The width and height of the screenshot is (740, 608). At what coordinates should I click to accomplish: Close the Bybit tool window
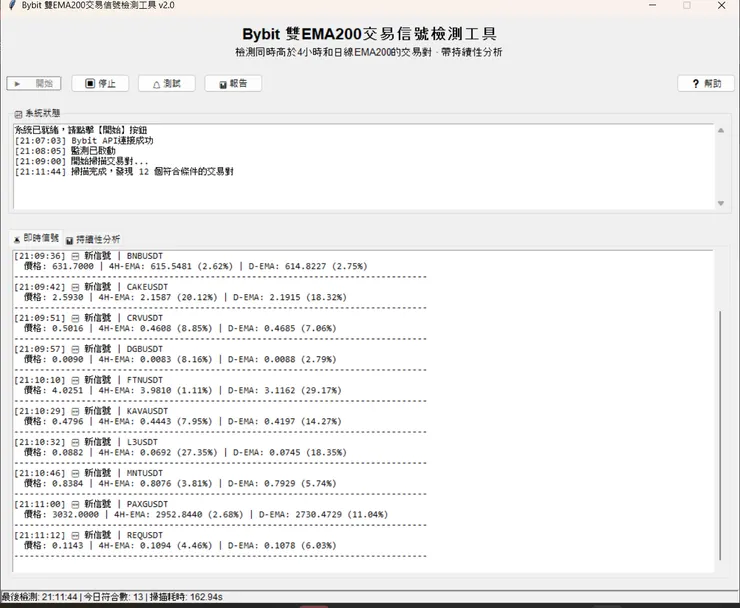click(x=722, y=5)
